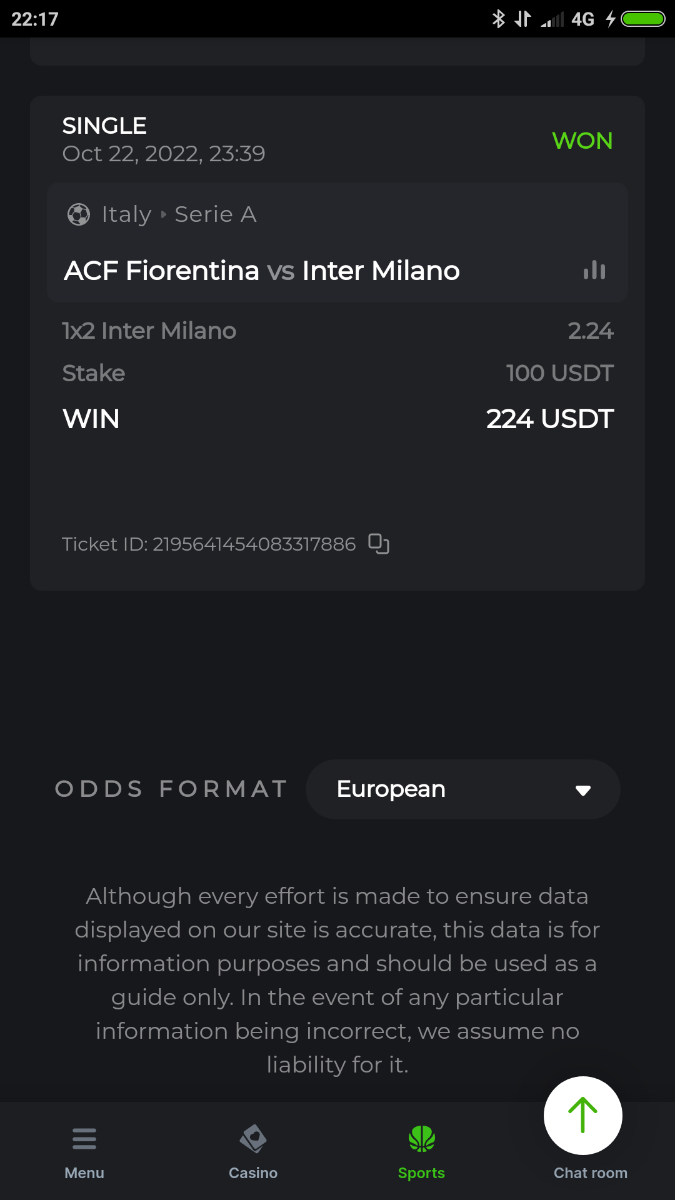The width and height of the screenshot is (675, 1200).
Task: Tap the 224 USDT win amount
Action: coord(549,419)
